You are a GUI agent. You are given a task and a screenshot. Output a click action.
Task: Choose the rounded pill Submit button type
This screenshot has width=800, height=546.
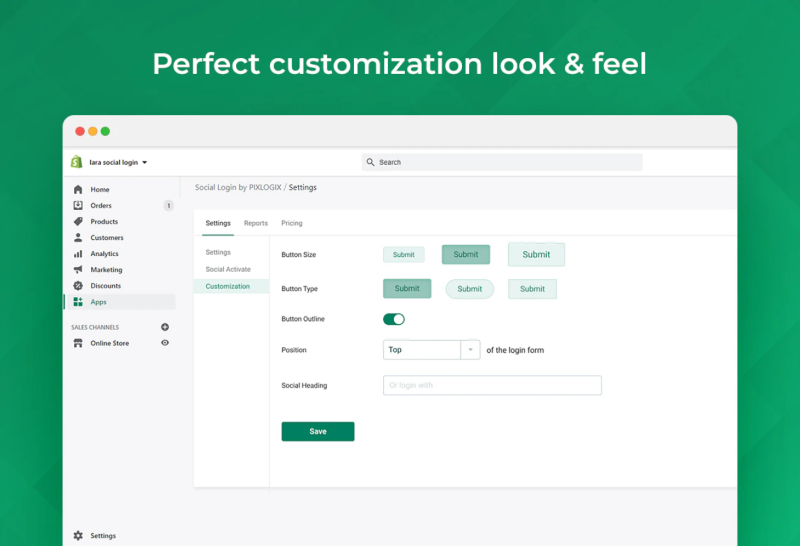click(x=469, y=289)
